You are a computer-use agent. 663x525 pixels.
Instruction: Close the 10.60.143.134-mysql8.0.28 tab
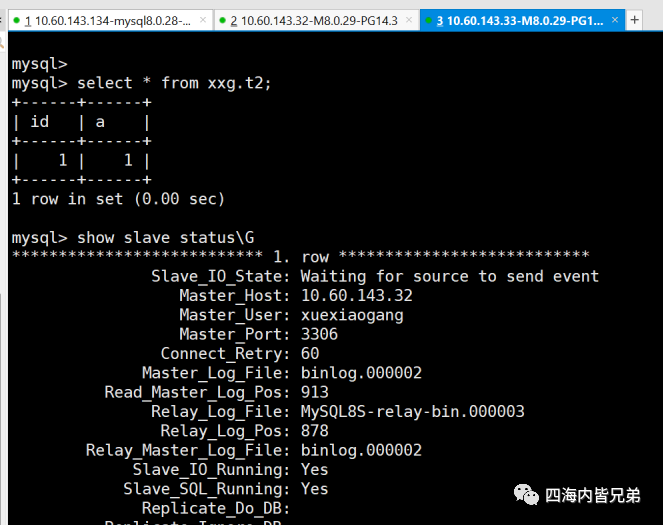(x=203, y=20)
